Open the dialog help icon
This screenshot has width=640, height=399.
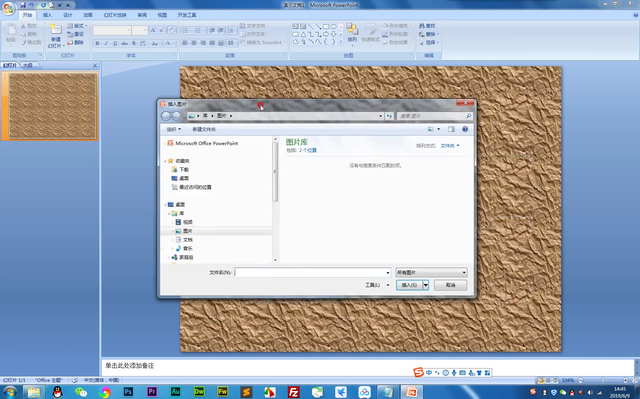(465, 129)
